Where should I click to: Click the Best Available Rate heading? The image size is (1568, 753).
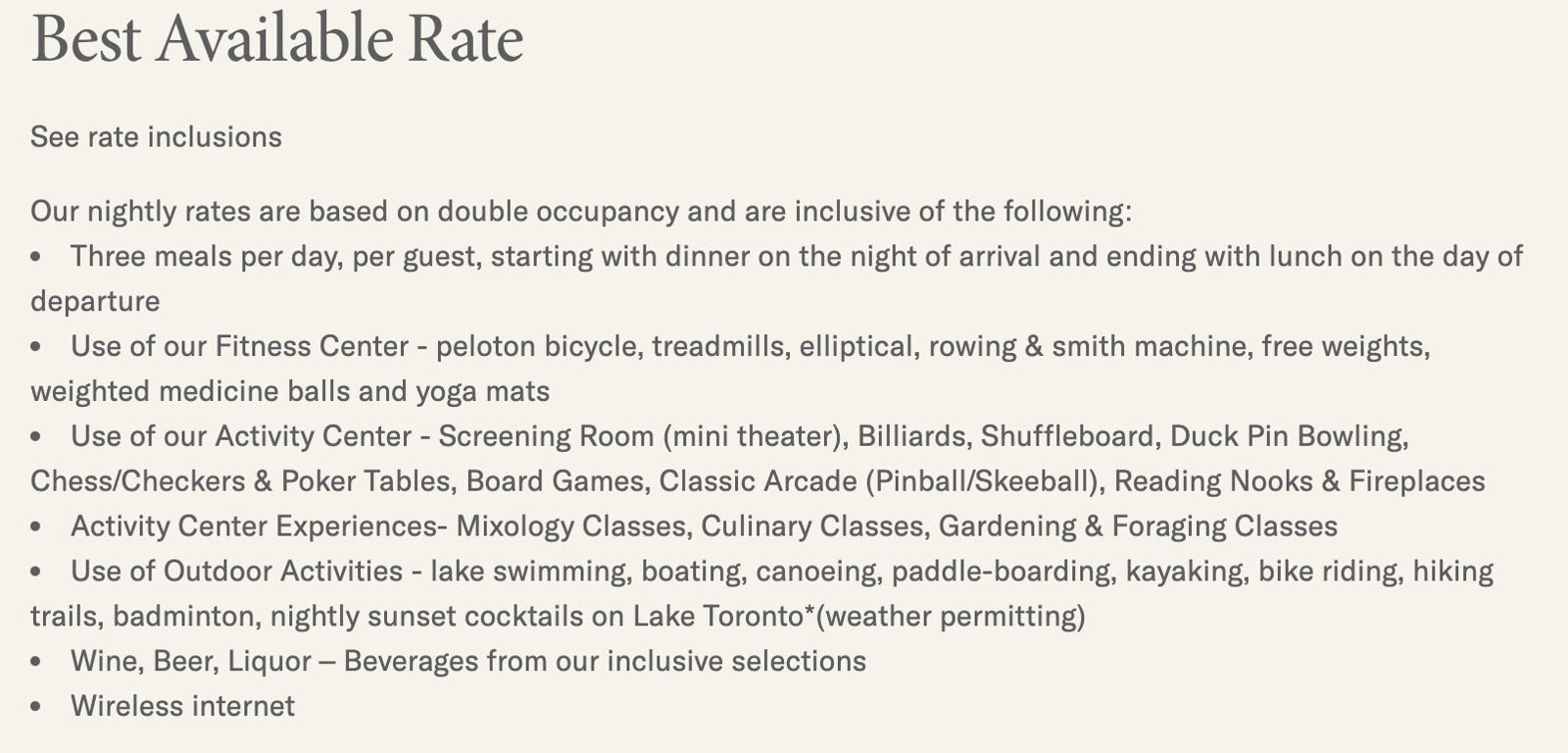(x=276, y=39)
